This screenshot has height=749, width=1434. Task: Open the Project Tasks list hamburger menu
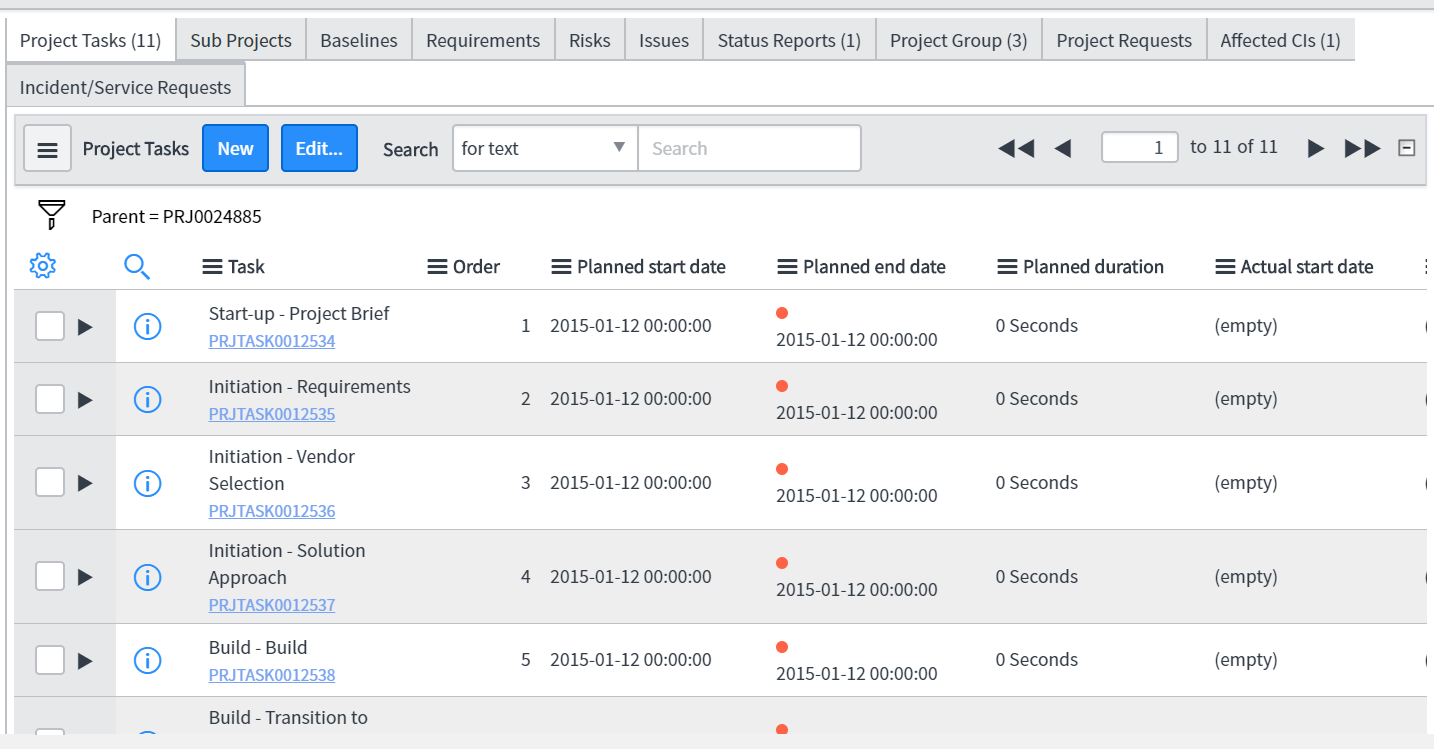point(47,149)
